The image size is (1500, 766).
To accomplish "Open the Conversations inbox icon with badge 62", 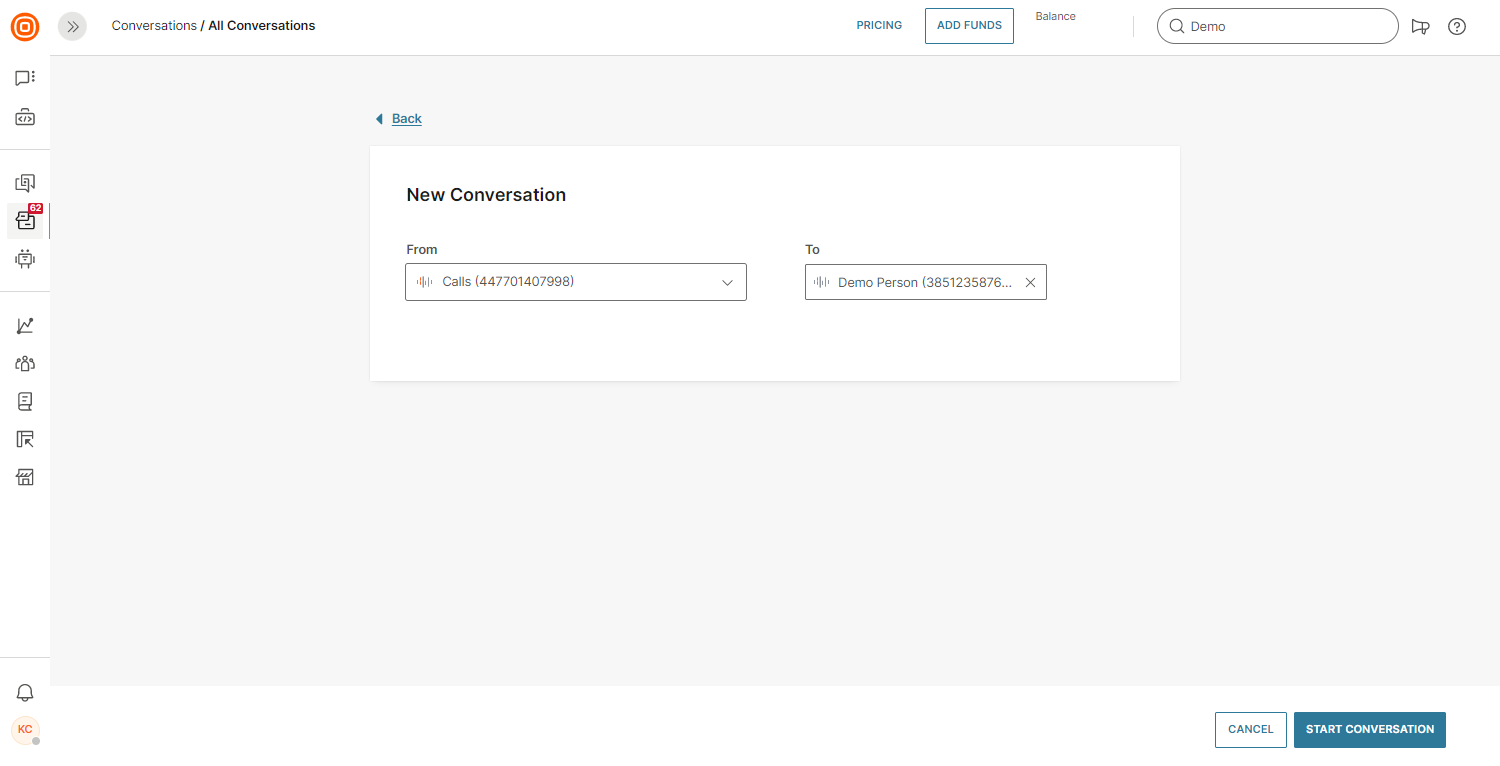I will coord(25,221).
